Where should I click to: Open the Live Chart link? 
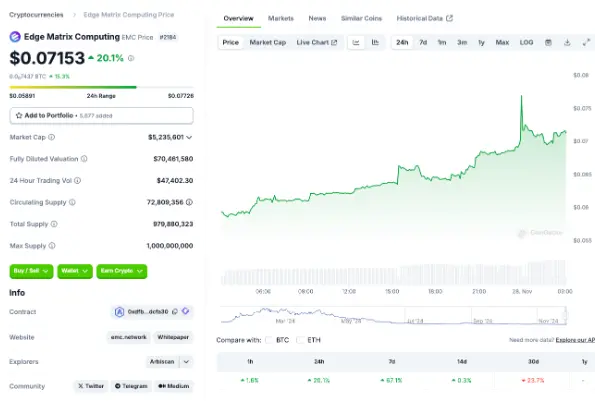tap(316, 42)
